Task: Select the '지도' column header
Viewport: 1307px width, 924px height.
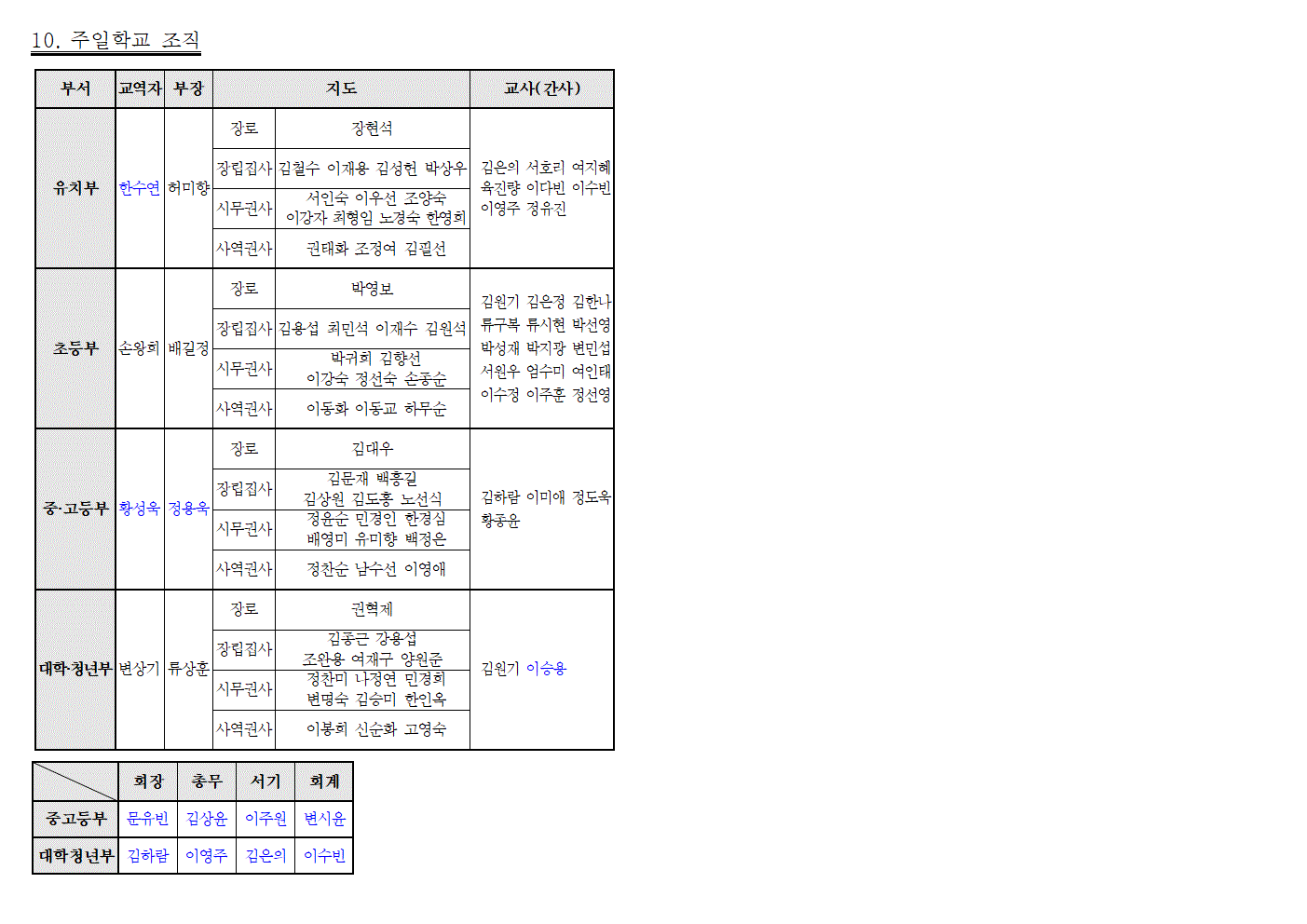Action: 341,88
